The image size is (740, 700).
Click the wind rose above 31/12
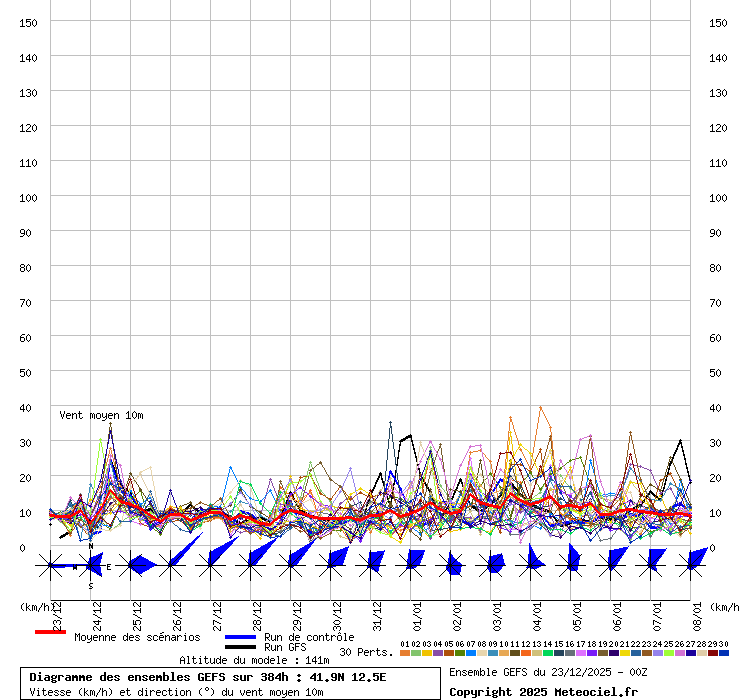(x=371, y=565)
